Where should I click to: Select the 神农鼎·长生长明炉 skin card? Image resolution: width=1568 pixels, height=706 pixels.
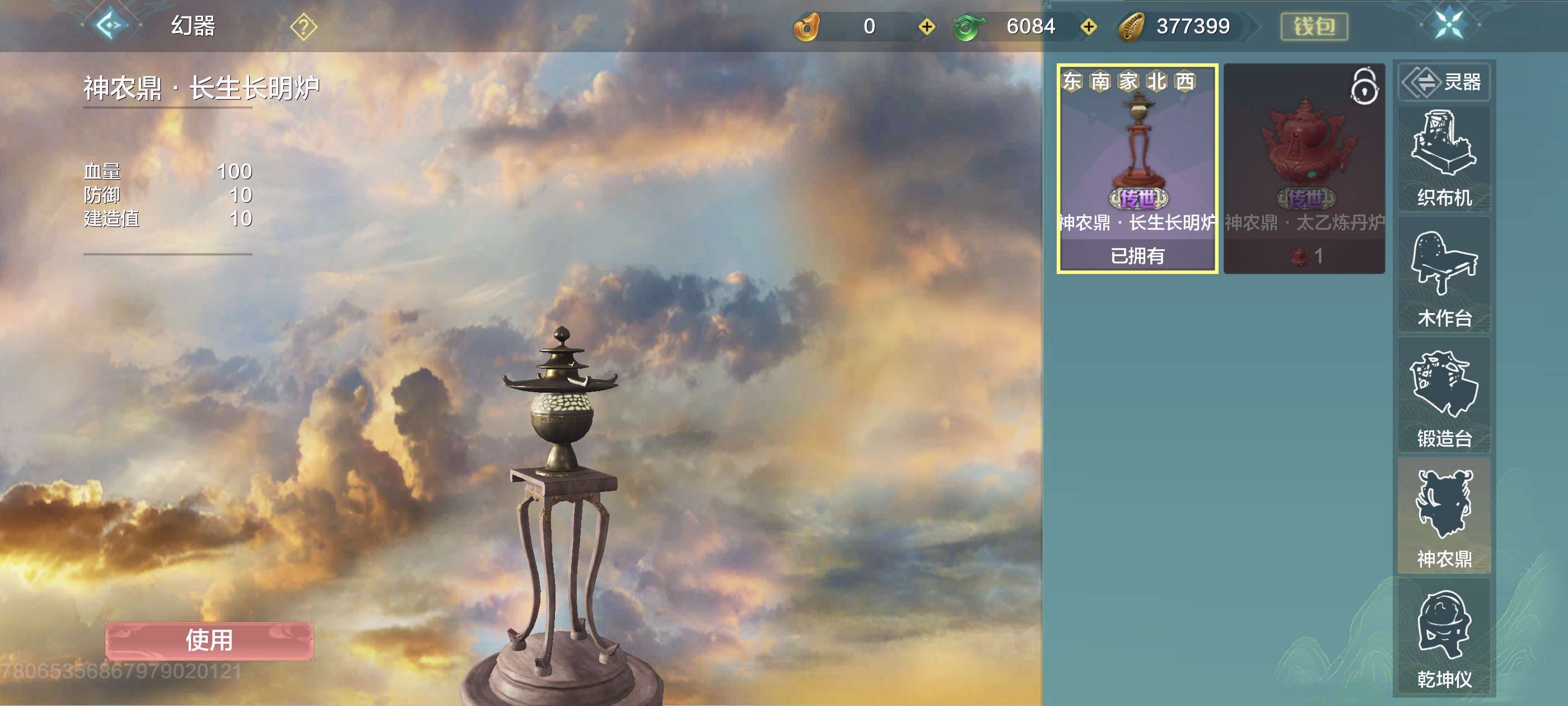[x=1136, y=168]
